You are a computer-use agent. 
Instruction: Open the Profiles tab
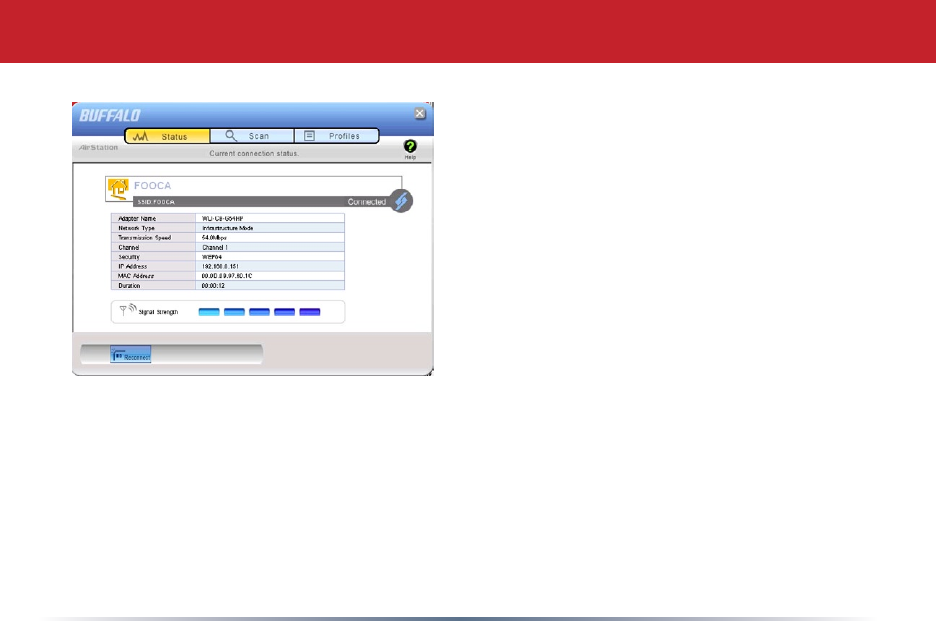337,136
